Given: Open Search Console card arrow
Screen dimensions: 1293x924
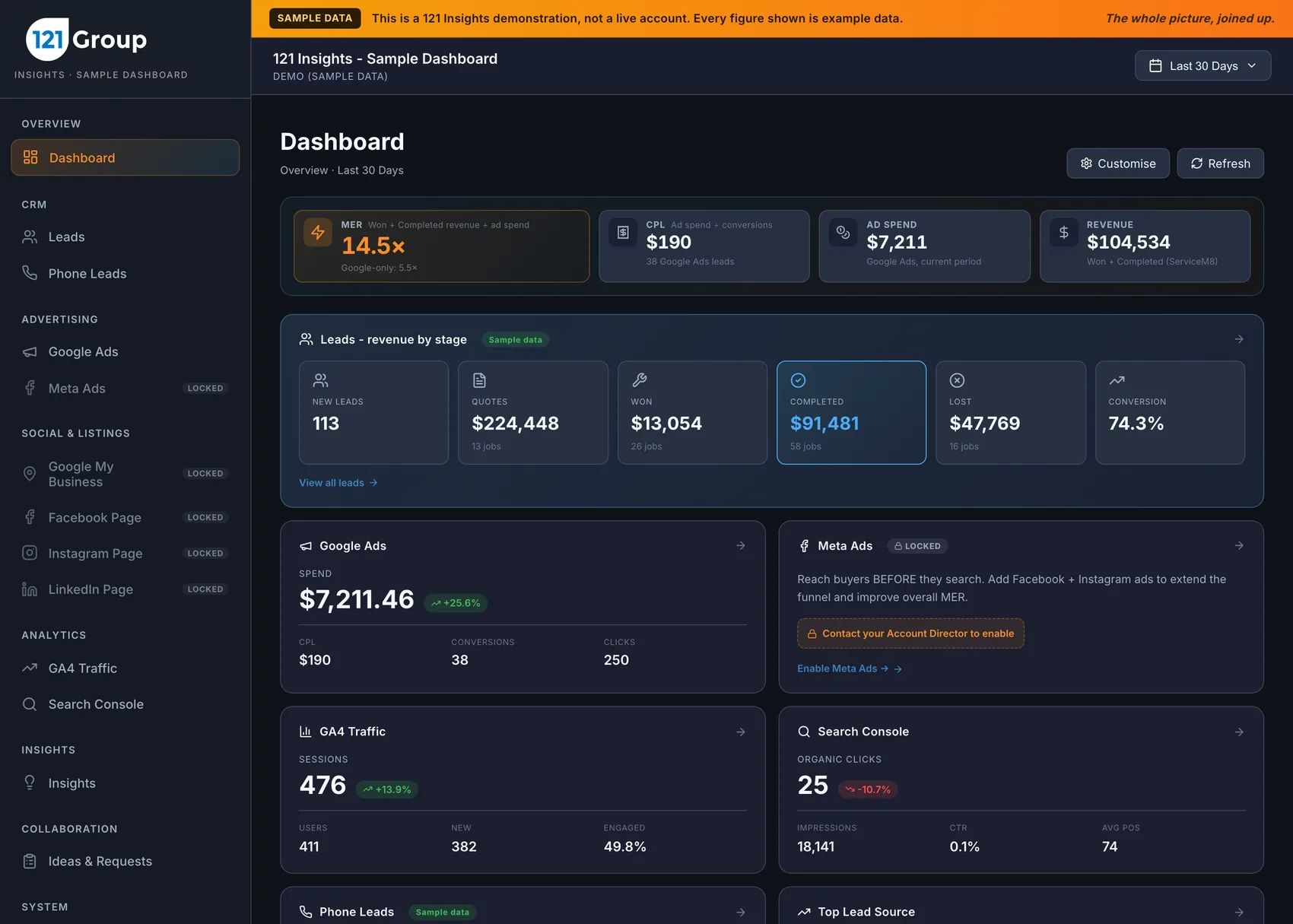Looking at the screenshot, I should (1239, 732).
